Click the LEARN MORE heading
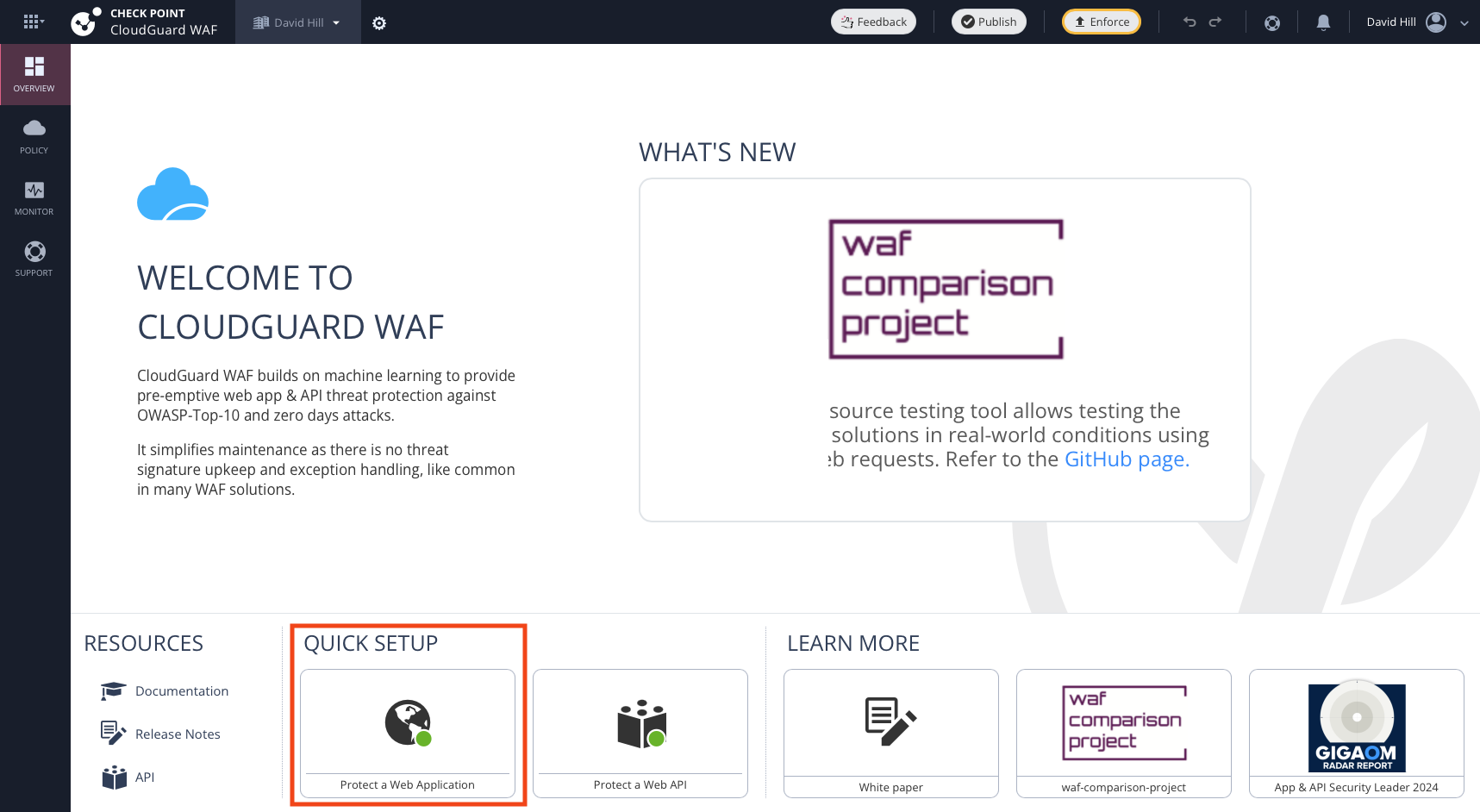 point(853,644)
